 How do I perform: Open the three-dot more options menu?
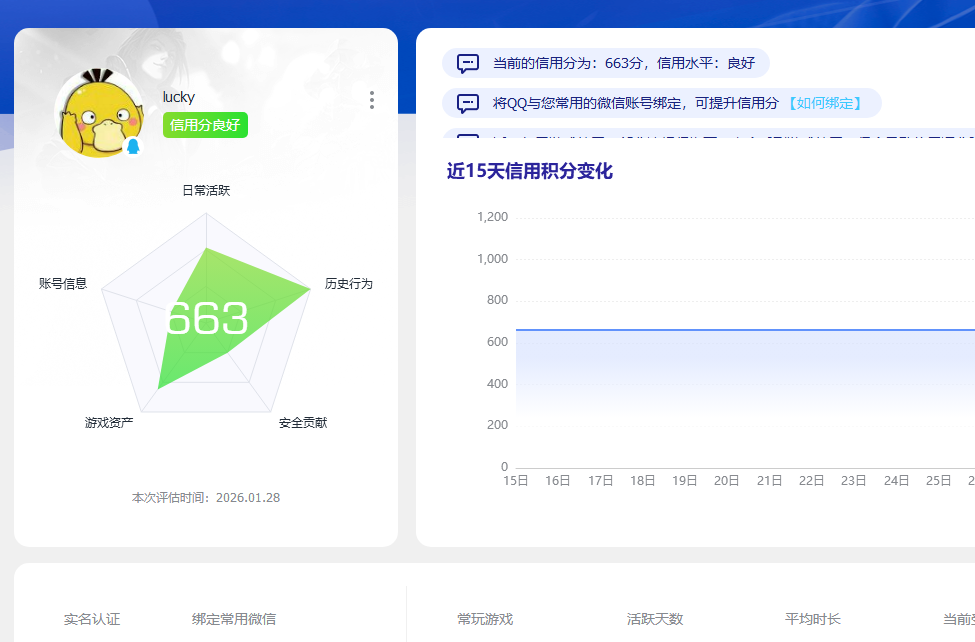click(371, 100)
